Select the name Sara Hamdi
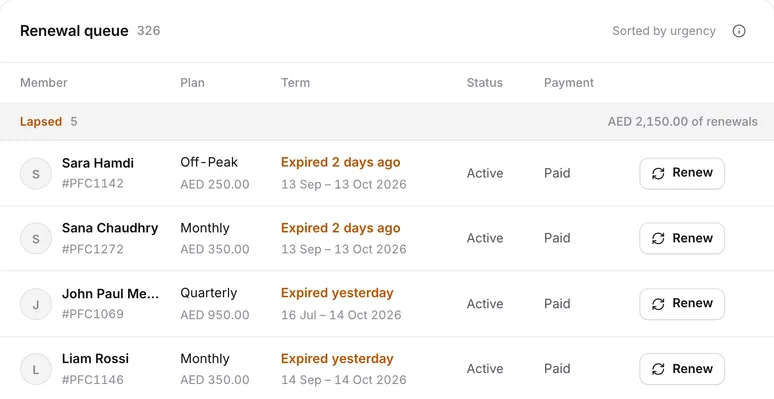 [98, 163]
